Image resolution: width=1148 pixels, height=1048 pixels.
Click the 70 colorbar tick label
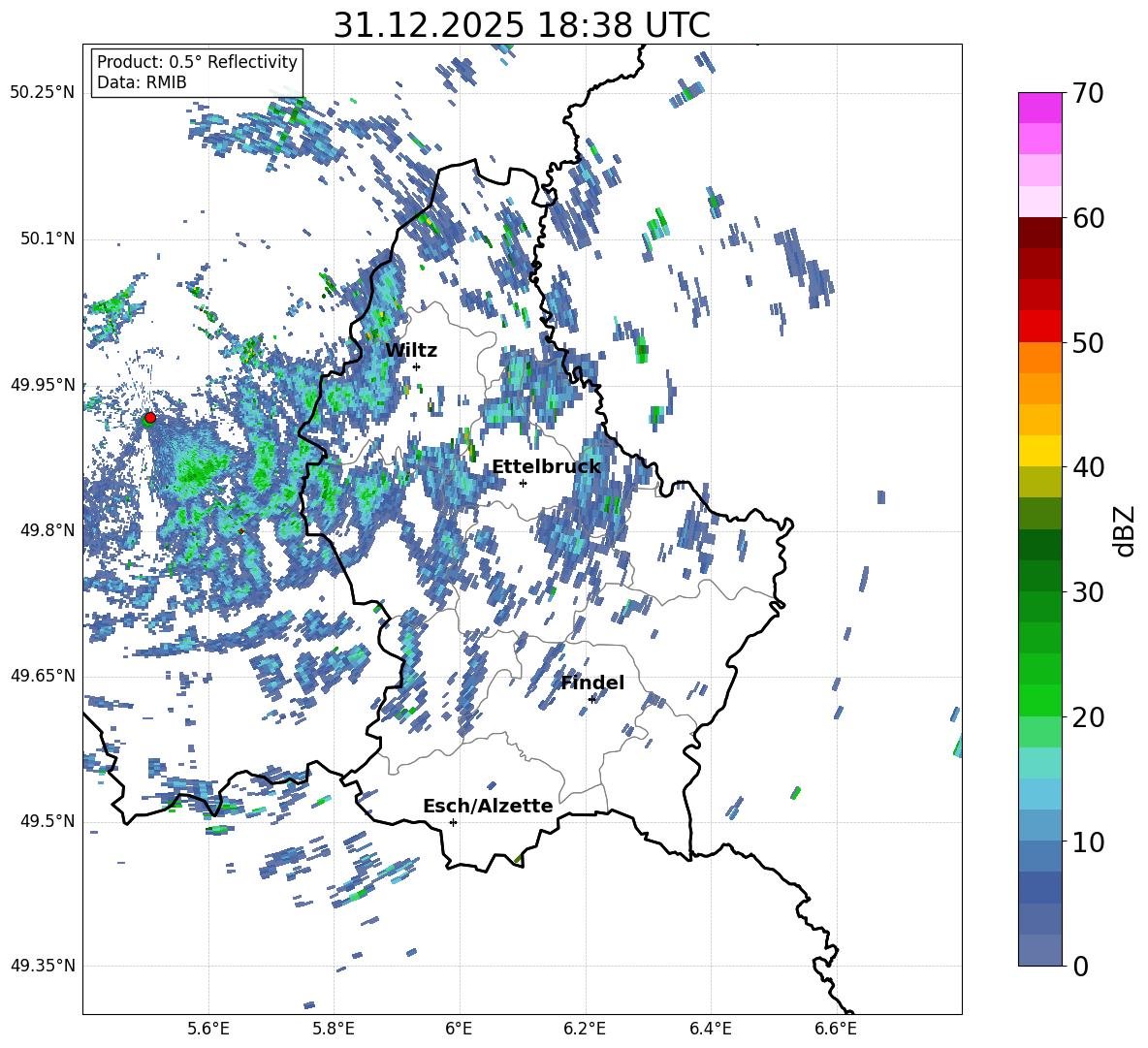[x=1088, y=94]
